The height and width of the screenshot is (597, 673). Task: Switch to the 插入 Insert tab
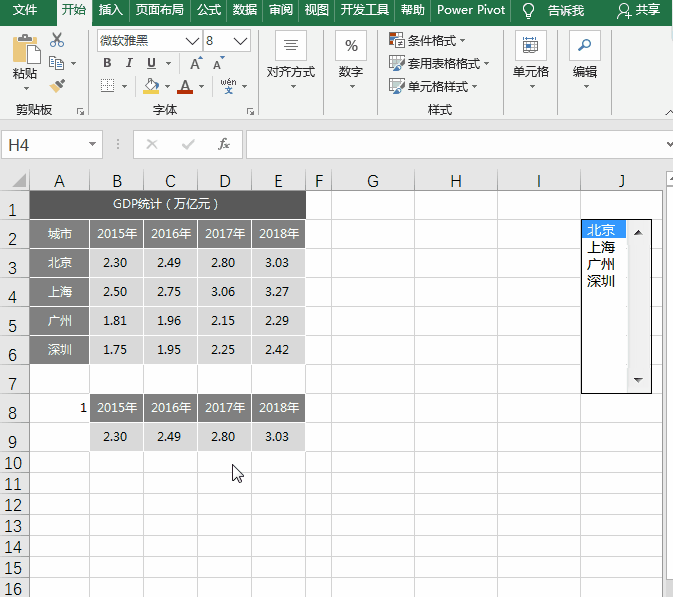pyautogui.click(x=110, y=10)
